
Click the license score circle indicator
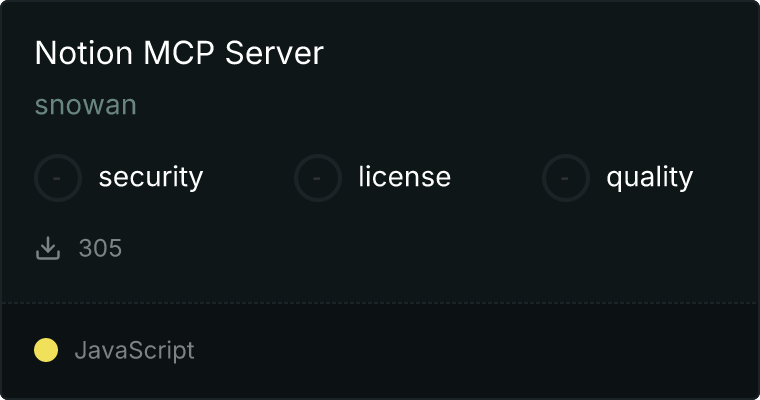pyautogui.click(x=317, y=178)
